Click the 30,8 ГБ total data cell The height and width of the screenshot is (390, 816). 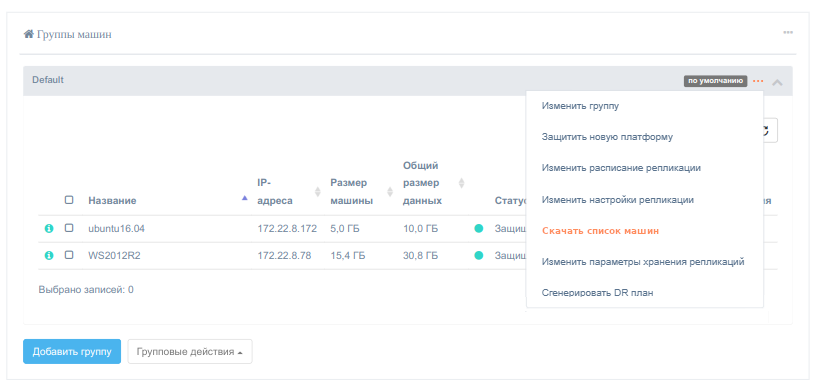tap(420, 256)
